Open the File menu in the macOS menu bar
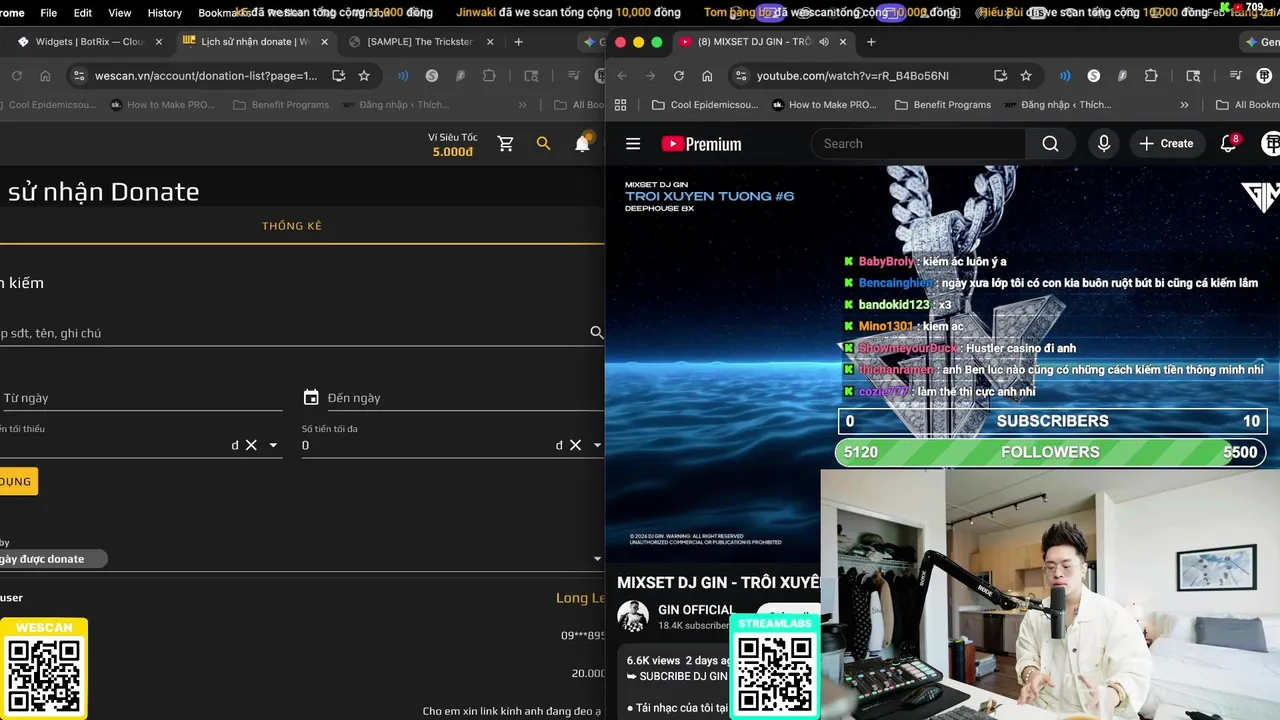This screenshot has height=720, width=1280. pyautogui.click(x=48, y=13)
